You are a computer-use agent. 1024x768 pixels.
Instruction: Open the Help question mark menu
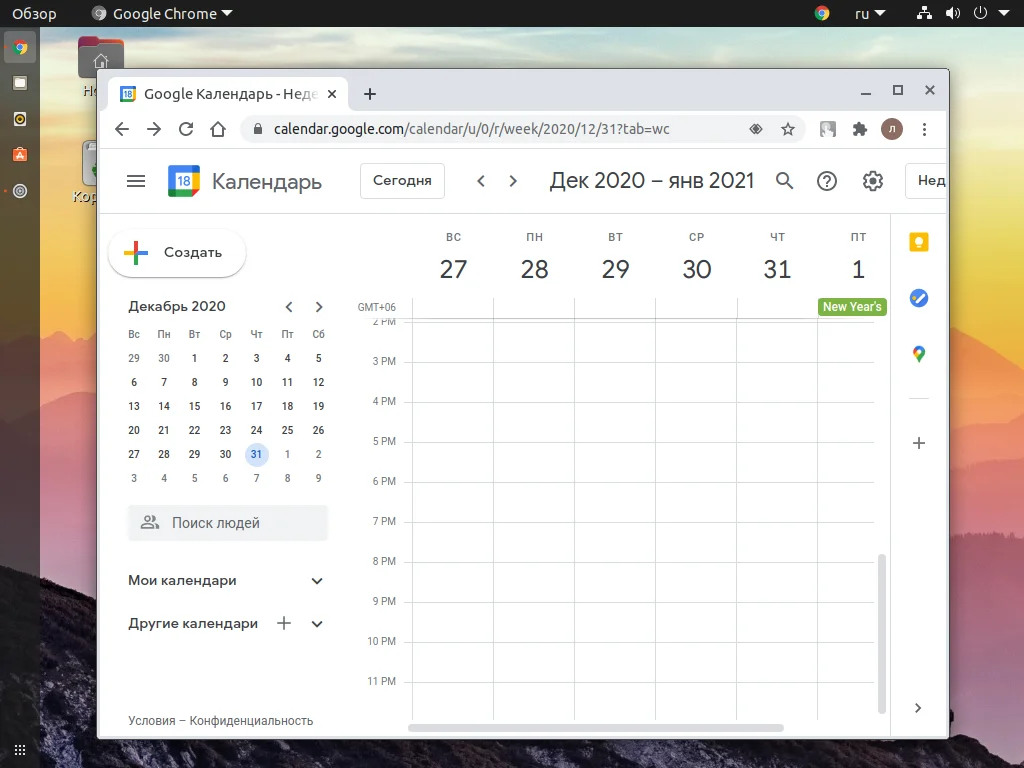pyautogui.click(x=827, y=181)
